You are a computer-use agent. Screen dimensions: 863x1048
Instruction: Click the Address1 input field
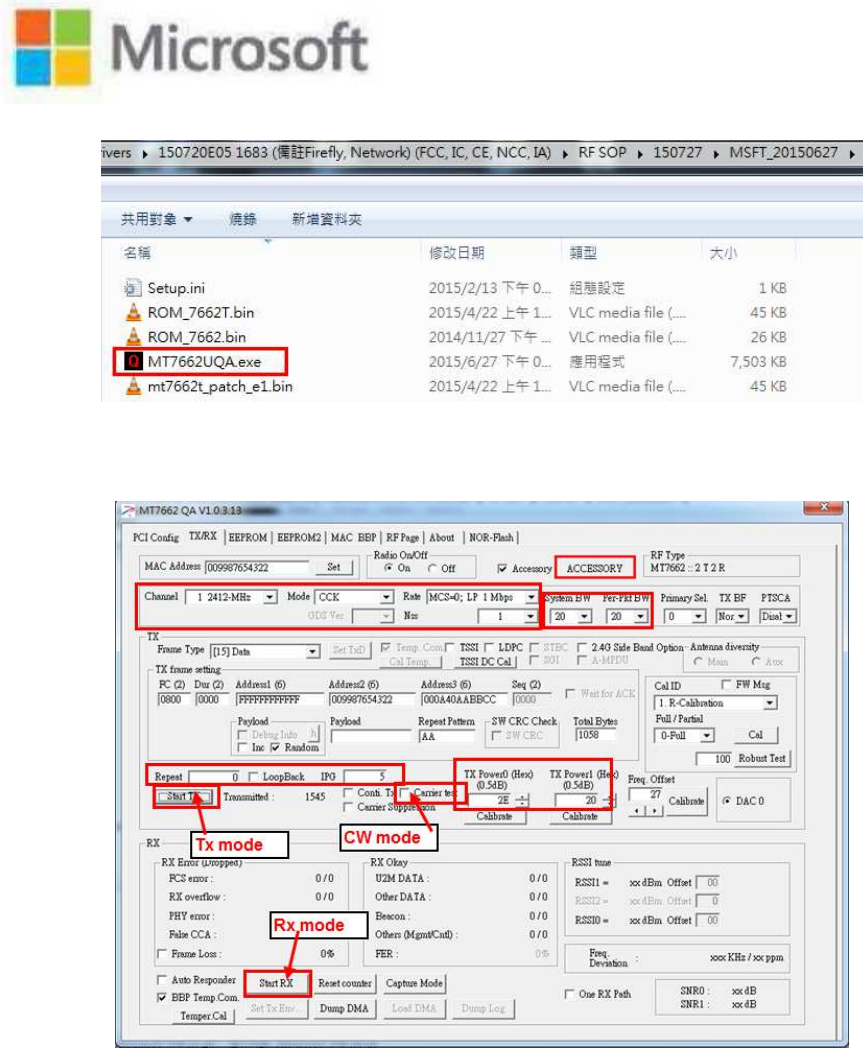coord(278,699)
